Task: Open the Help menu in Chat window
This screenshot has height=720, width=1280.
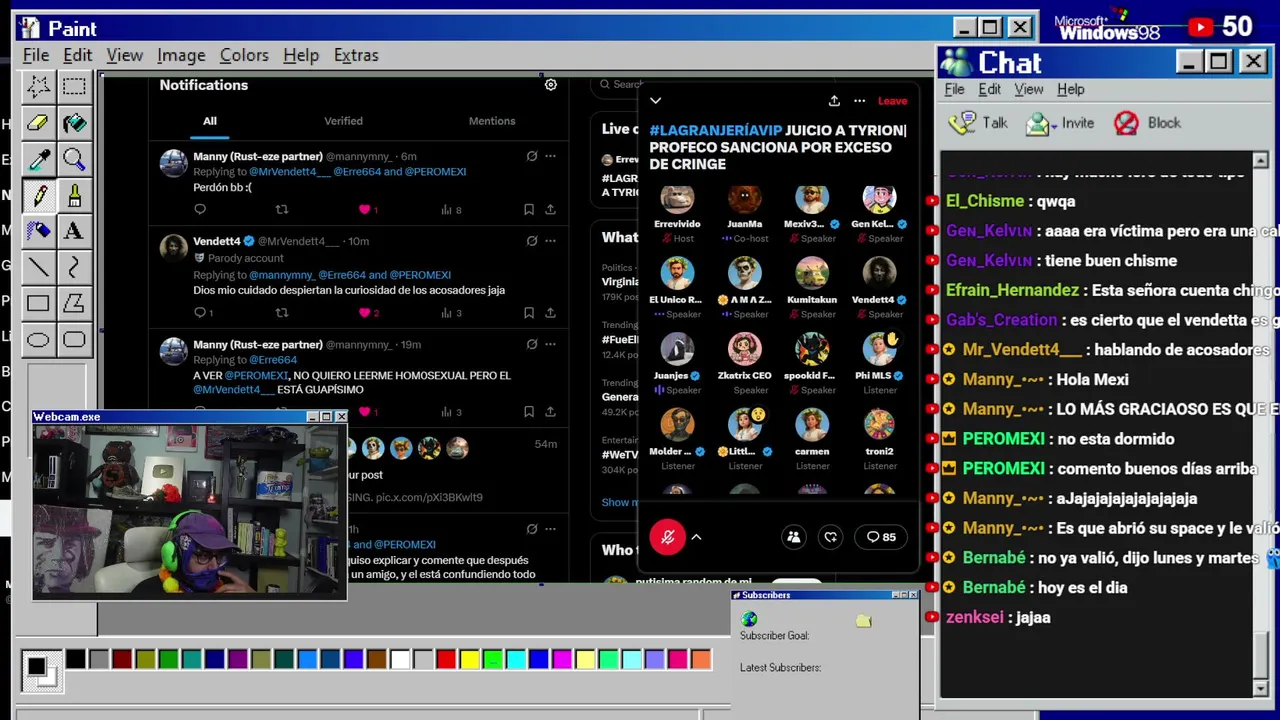Action: (1071, 89)
